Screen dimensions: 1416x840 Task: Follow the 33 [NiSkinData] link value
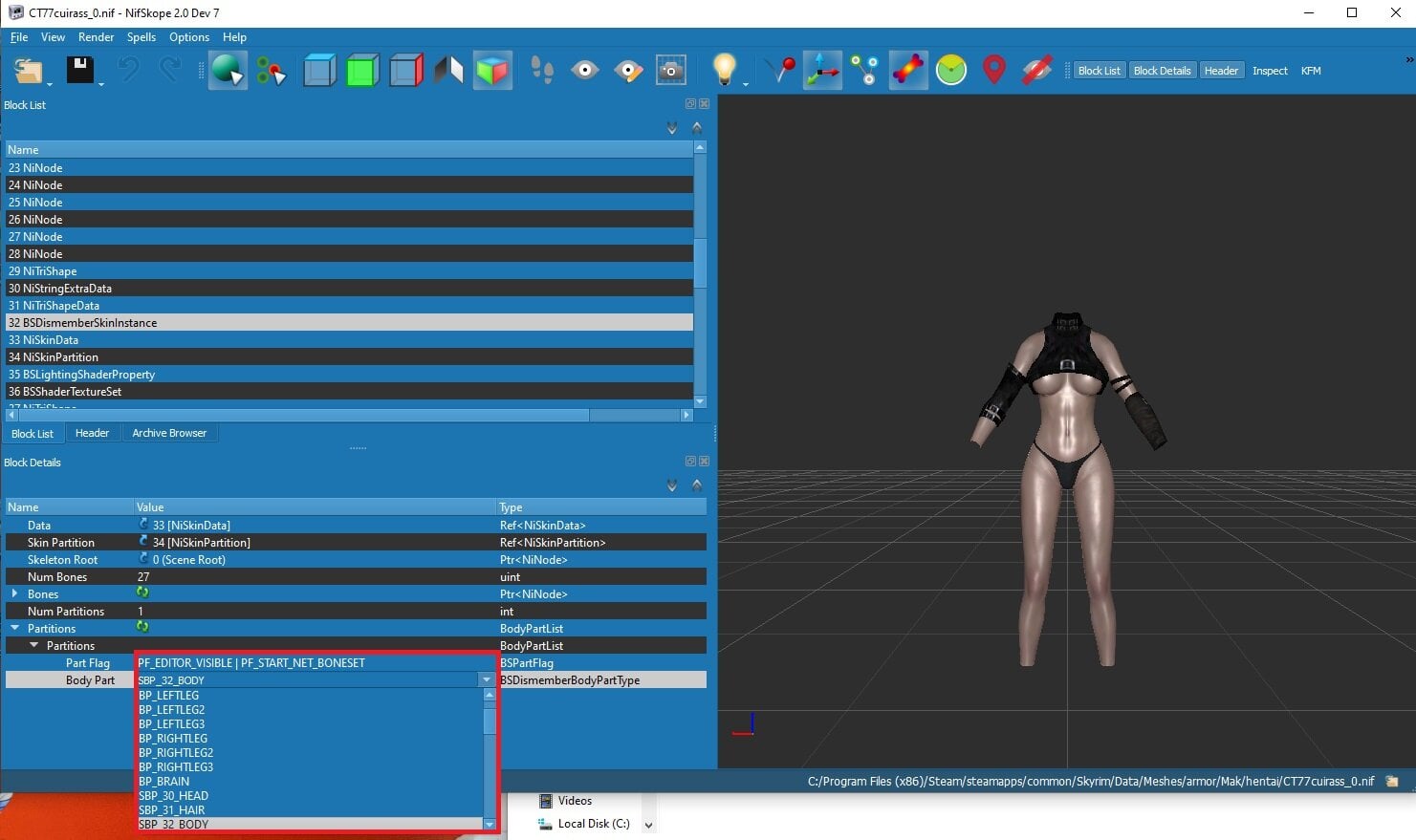click(x=191, y=526)
